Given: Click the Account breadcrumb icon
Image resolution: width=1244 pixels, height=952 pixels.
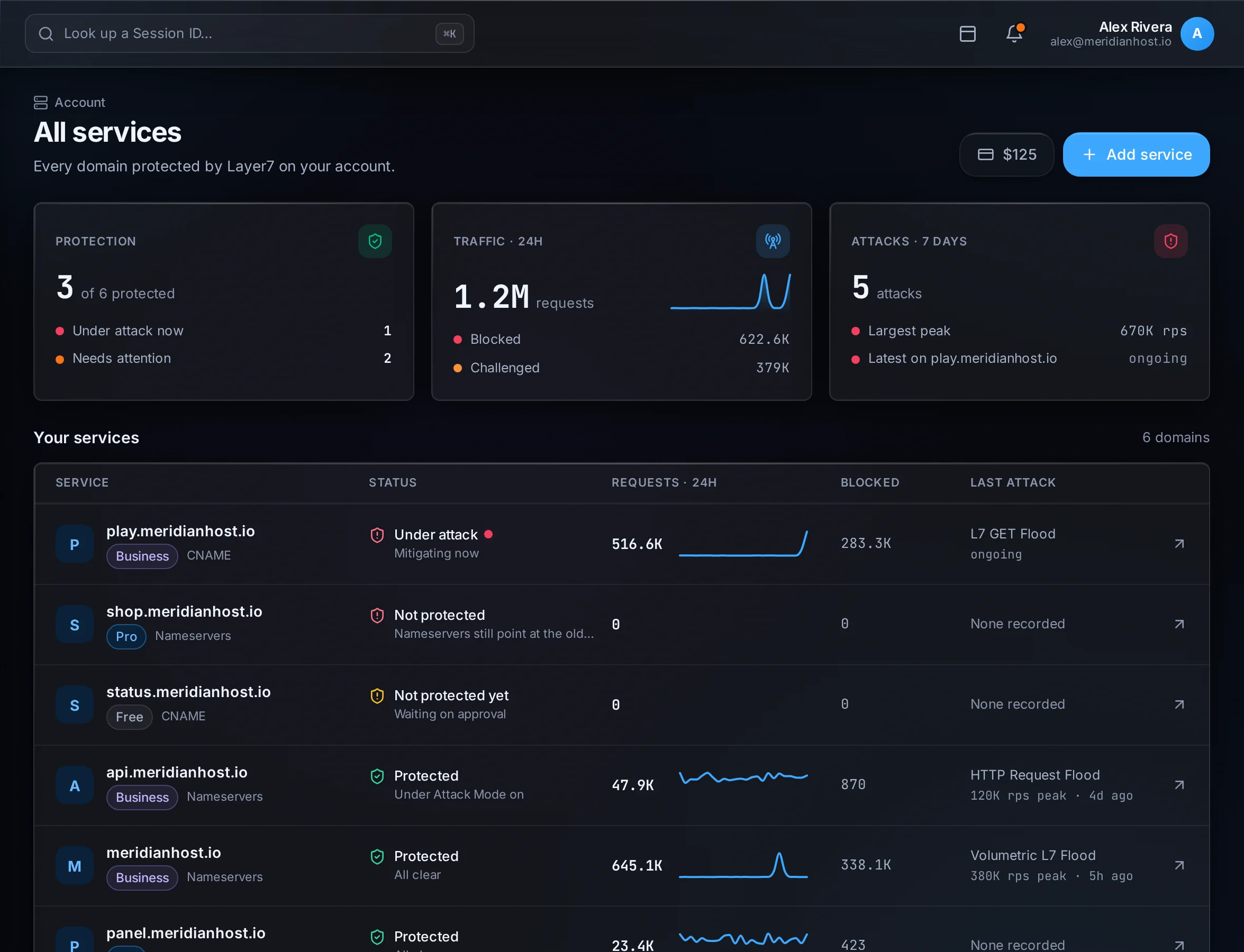Looking at the screenshot, I should tap(40, 103).
